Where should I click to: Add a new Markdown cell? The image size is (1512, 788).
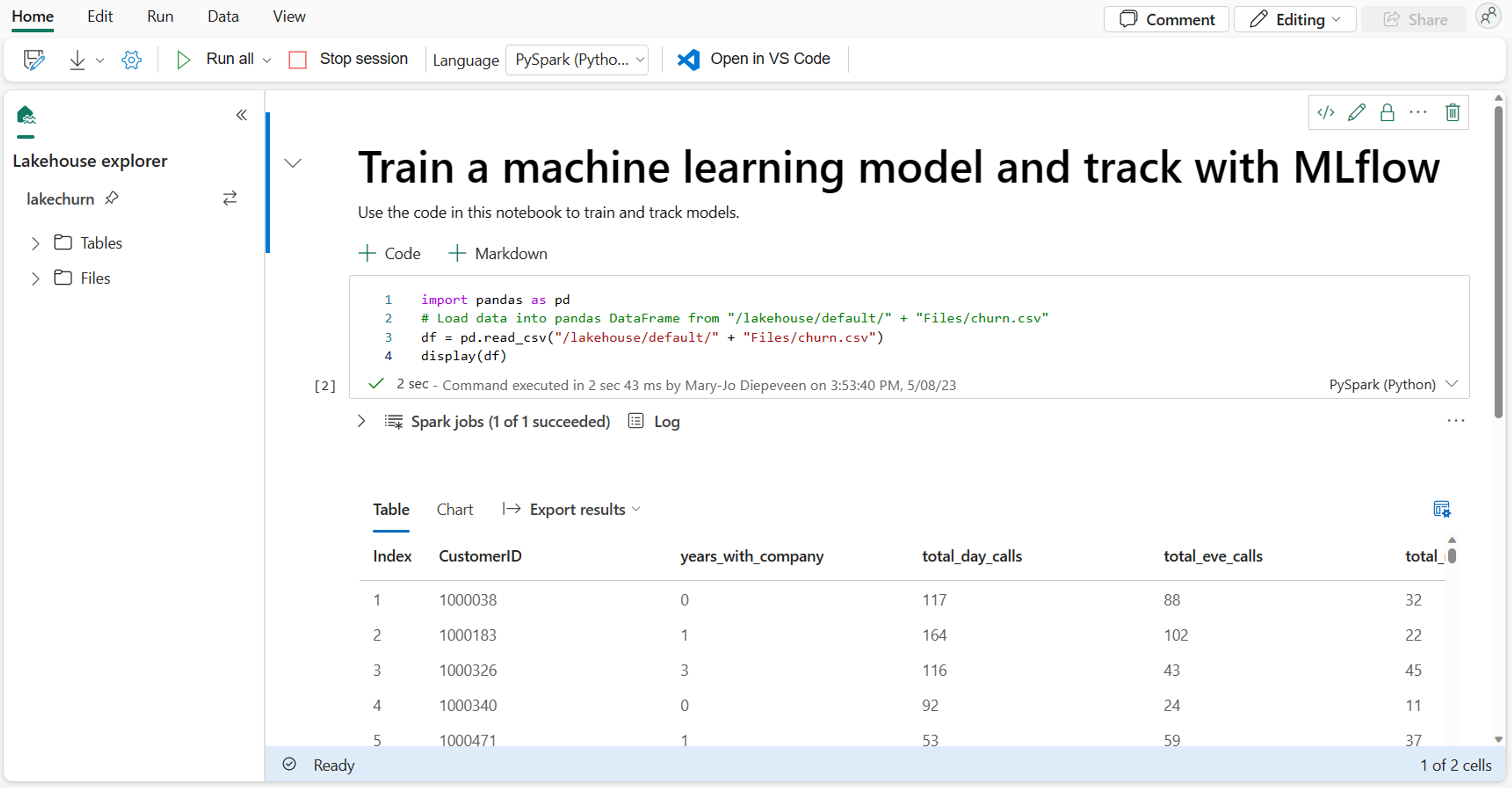498,253
